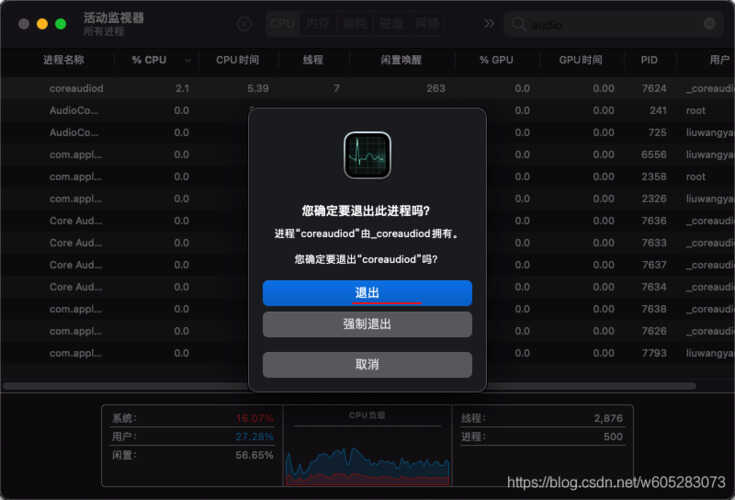Select the Core Aud... row with PID 7634
The height and width of the screenshot is (500, 735).
(x=368, y=287)
